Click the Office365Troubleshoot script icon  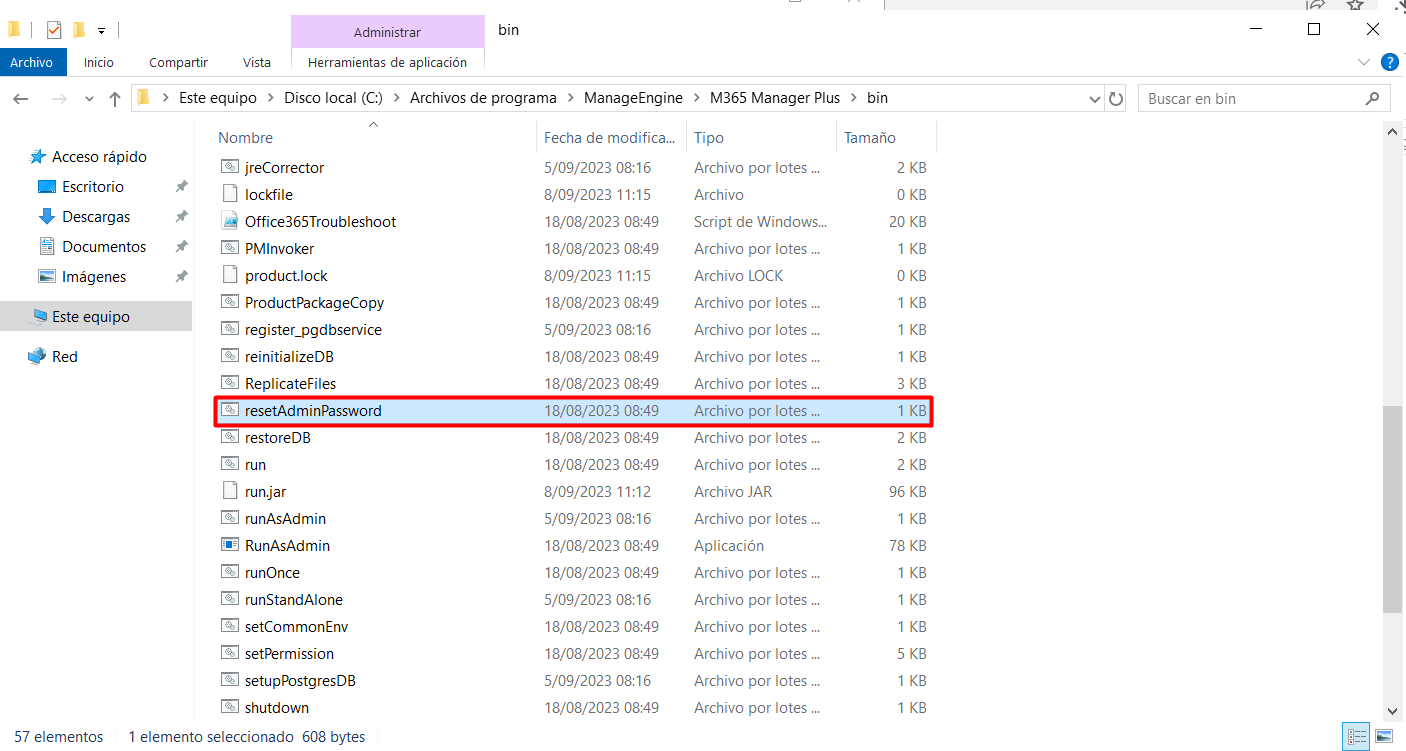pos(230,221)
